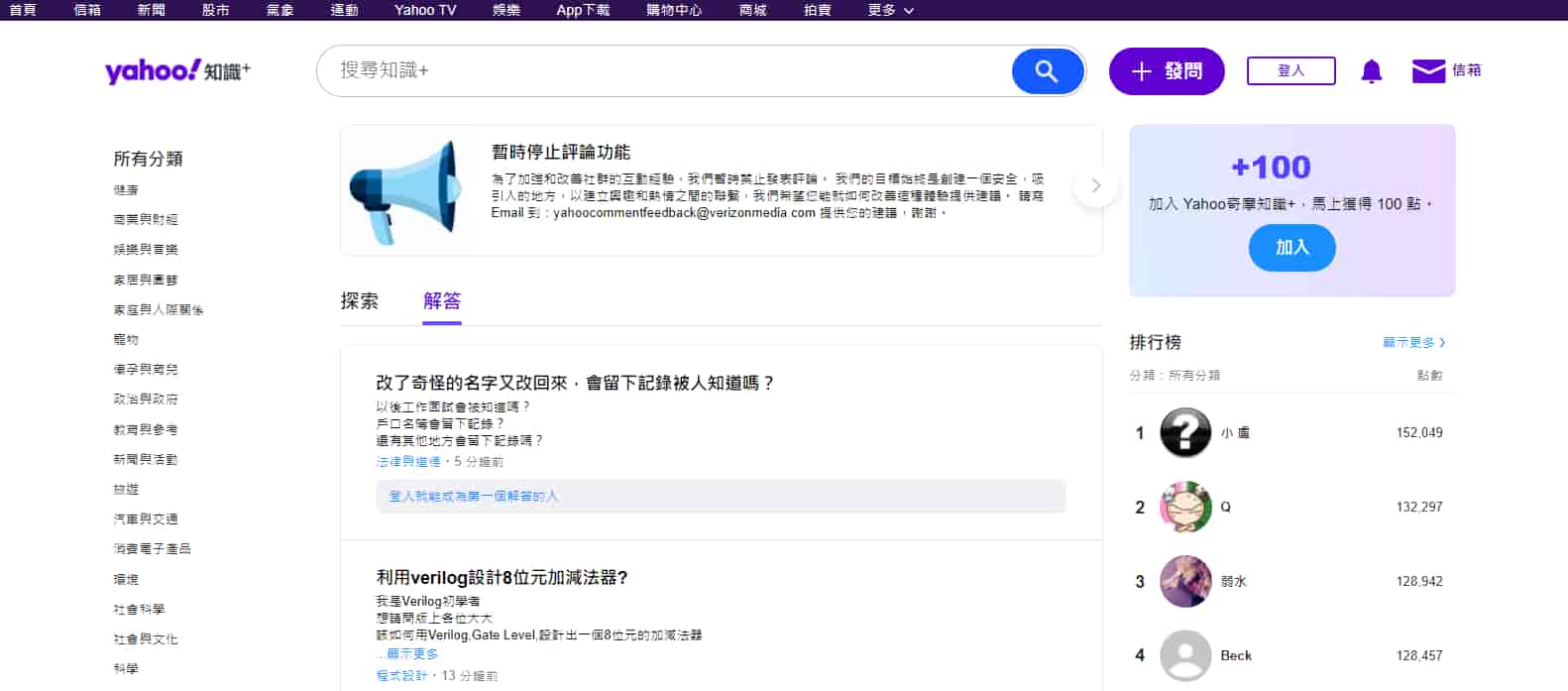Select 家庭與人際關係 category
Image resolution: width=1568 pixels, height=691 pixels.
tap(159, 309)
